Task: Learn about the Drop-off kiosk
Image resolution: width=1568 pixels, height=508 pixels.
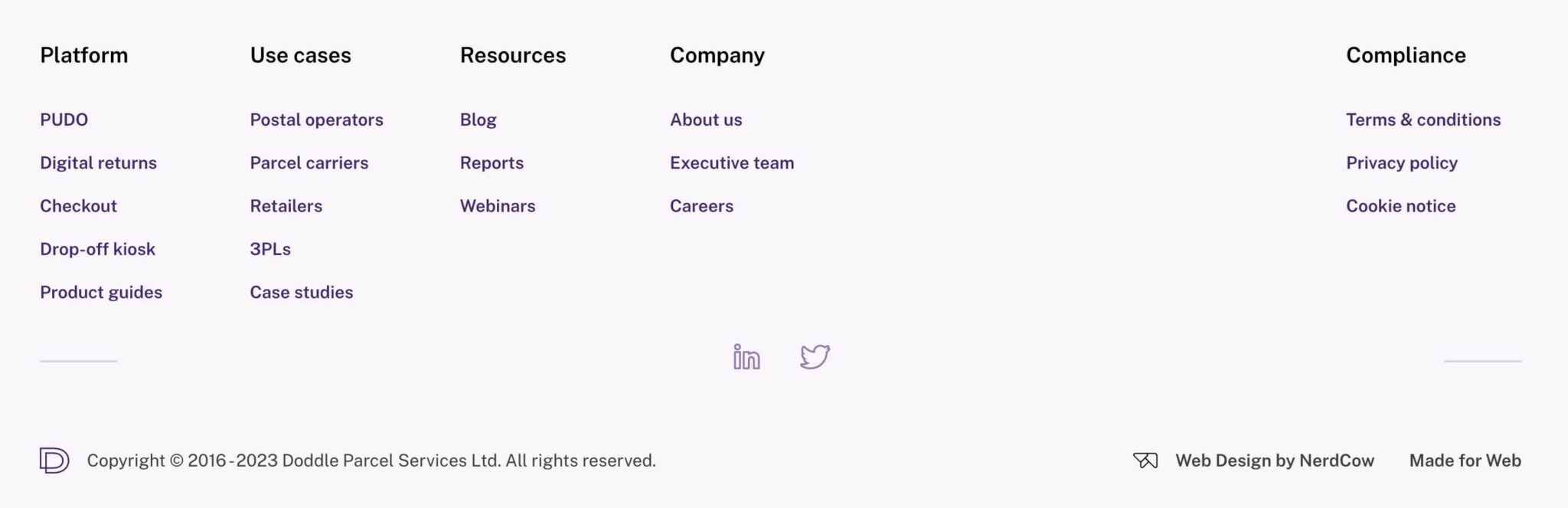Action: click(98, 248)
